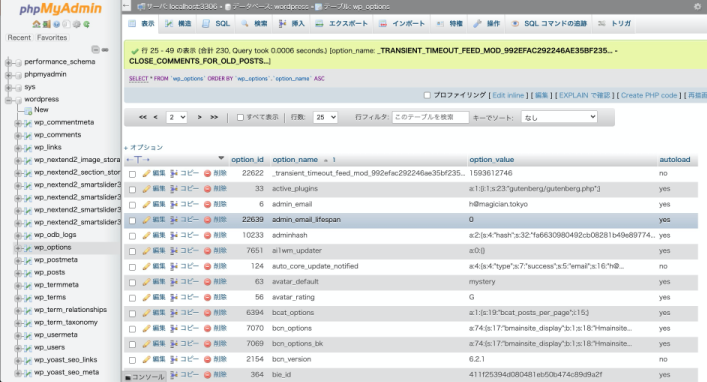Sort by the option_id column header
707x382 pixels.
pyautogui.click(x=247, y=160)
